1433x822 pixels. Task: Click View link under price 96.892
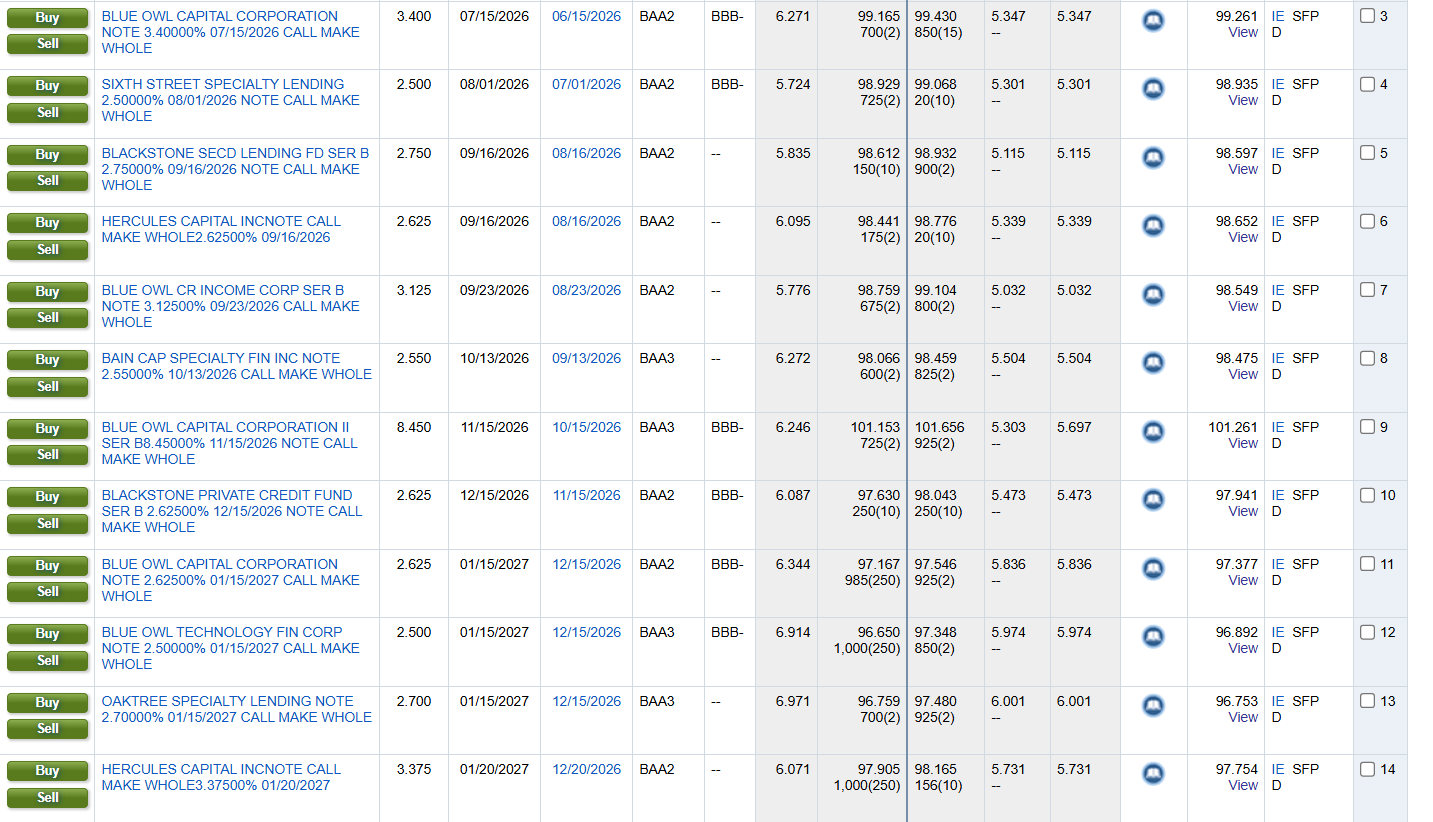(x=1243, y=648)
